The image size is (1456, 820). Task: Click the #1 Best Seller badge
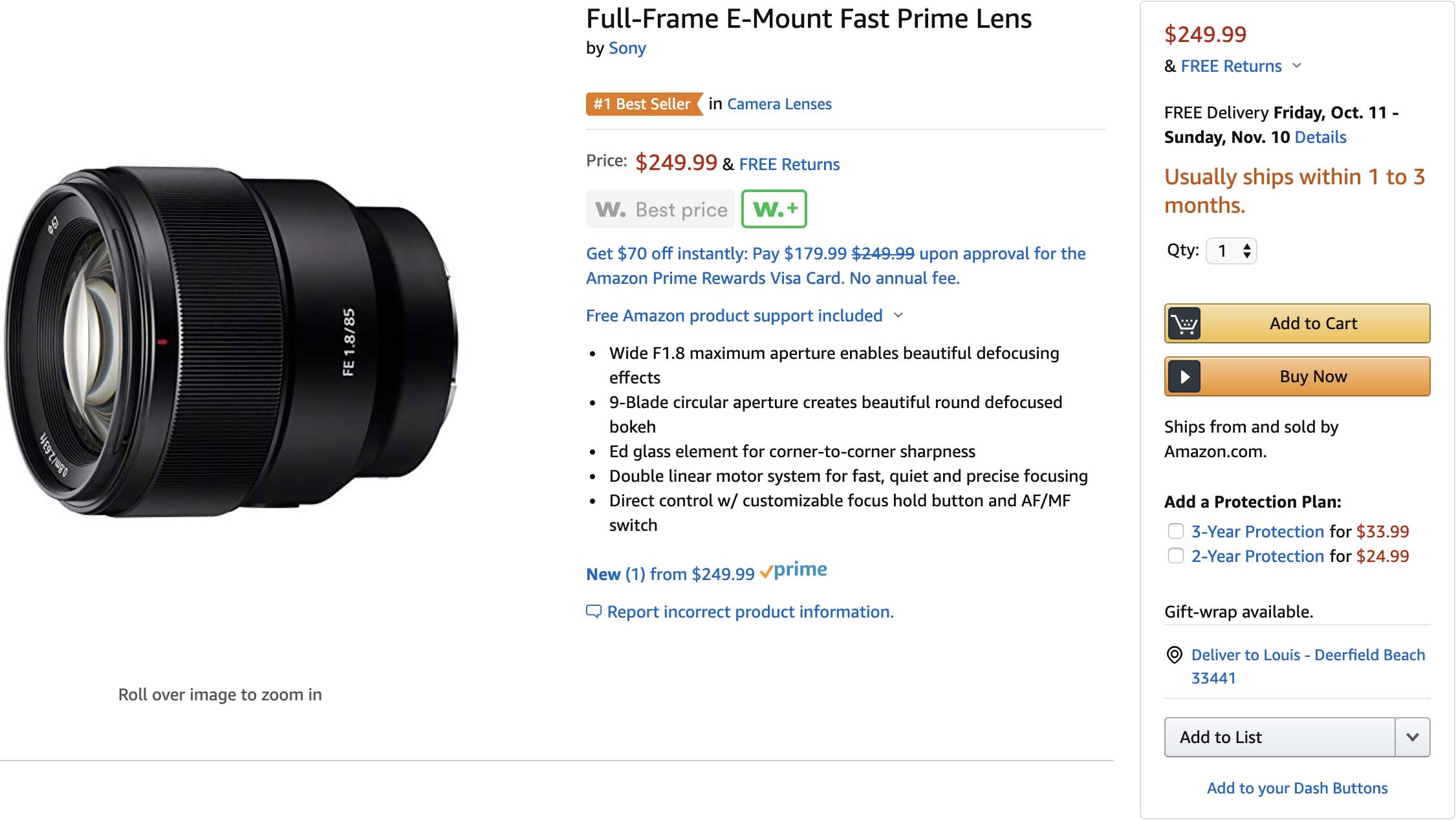(643, 104)
